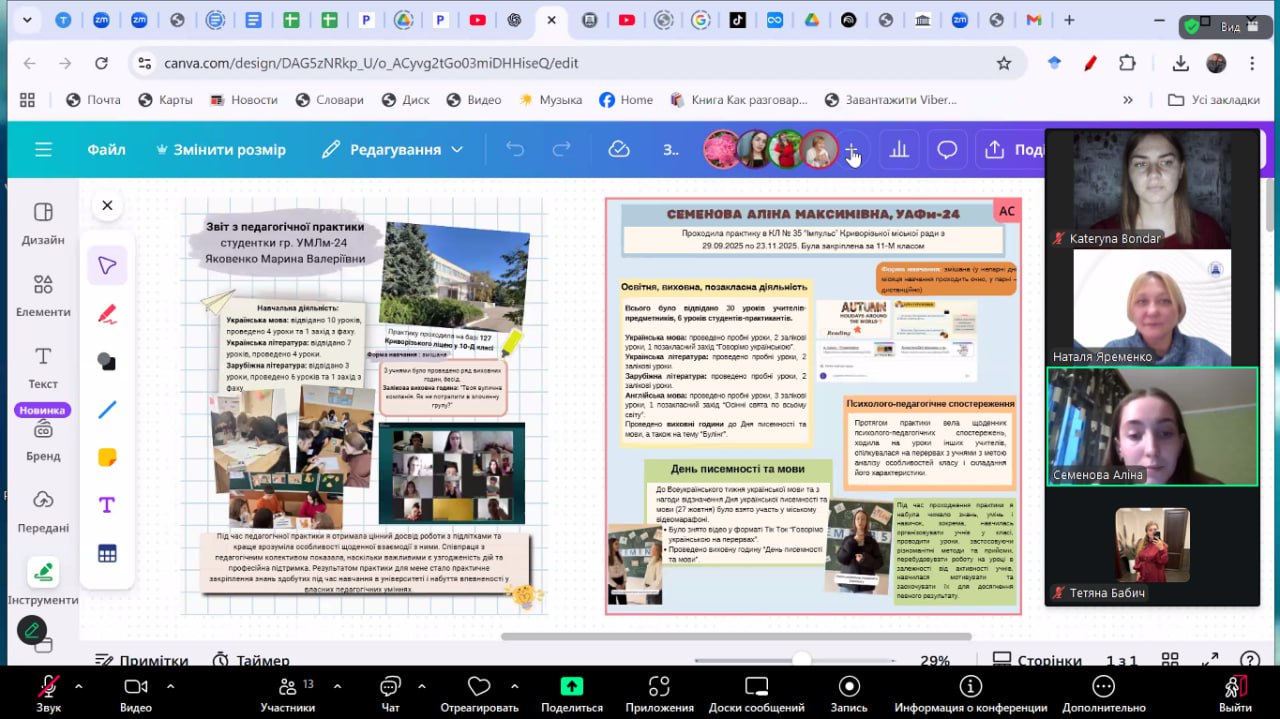Screen dimensions: 1280x719
Task: Open the Файл menu
Action: coord(106,150)
